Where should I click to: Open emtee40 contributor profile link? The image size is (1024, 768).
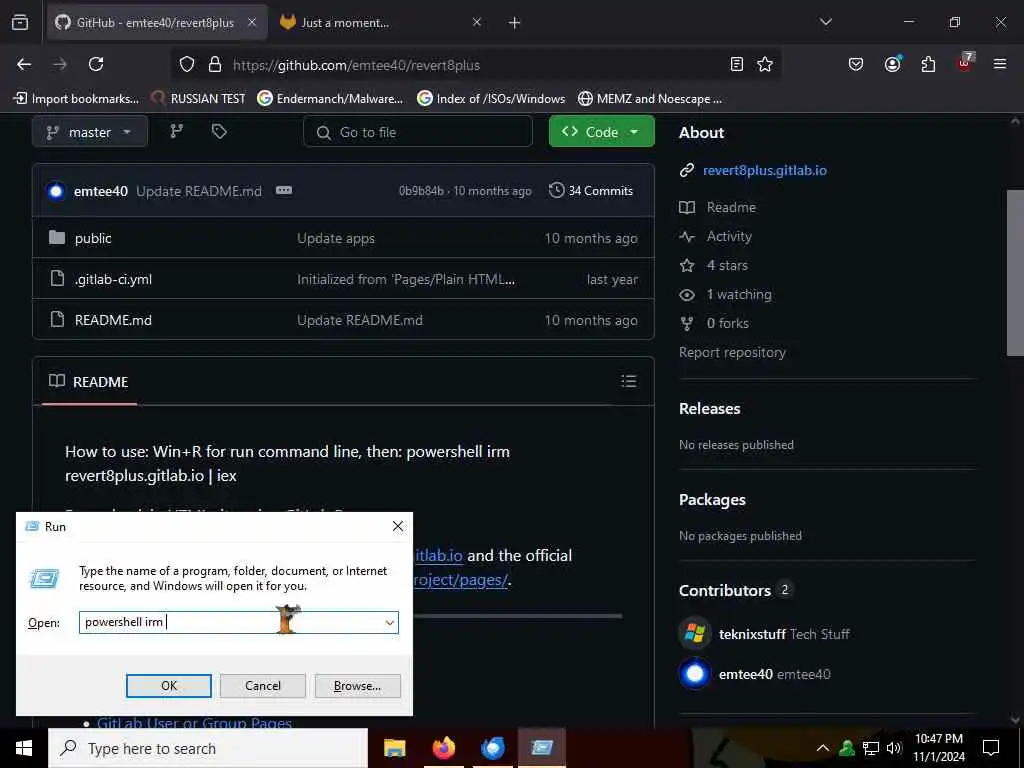pos(745,674)
